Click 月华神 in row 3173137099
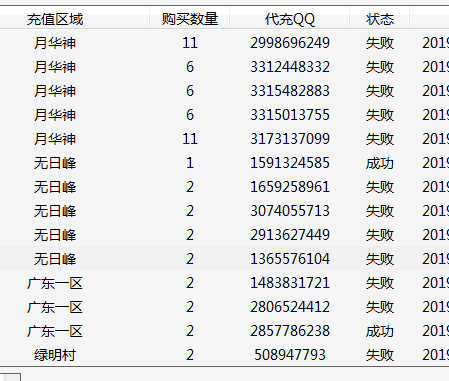449x381 pixels. click(55, 139)
